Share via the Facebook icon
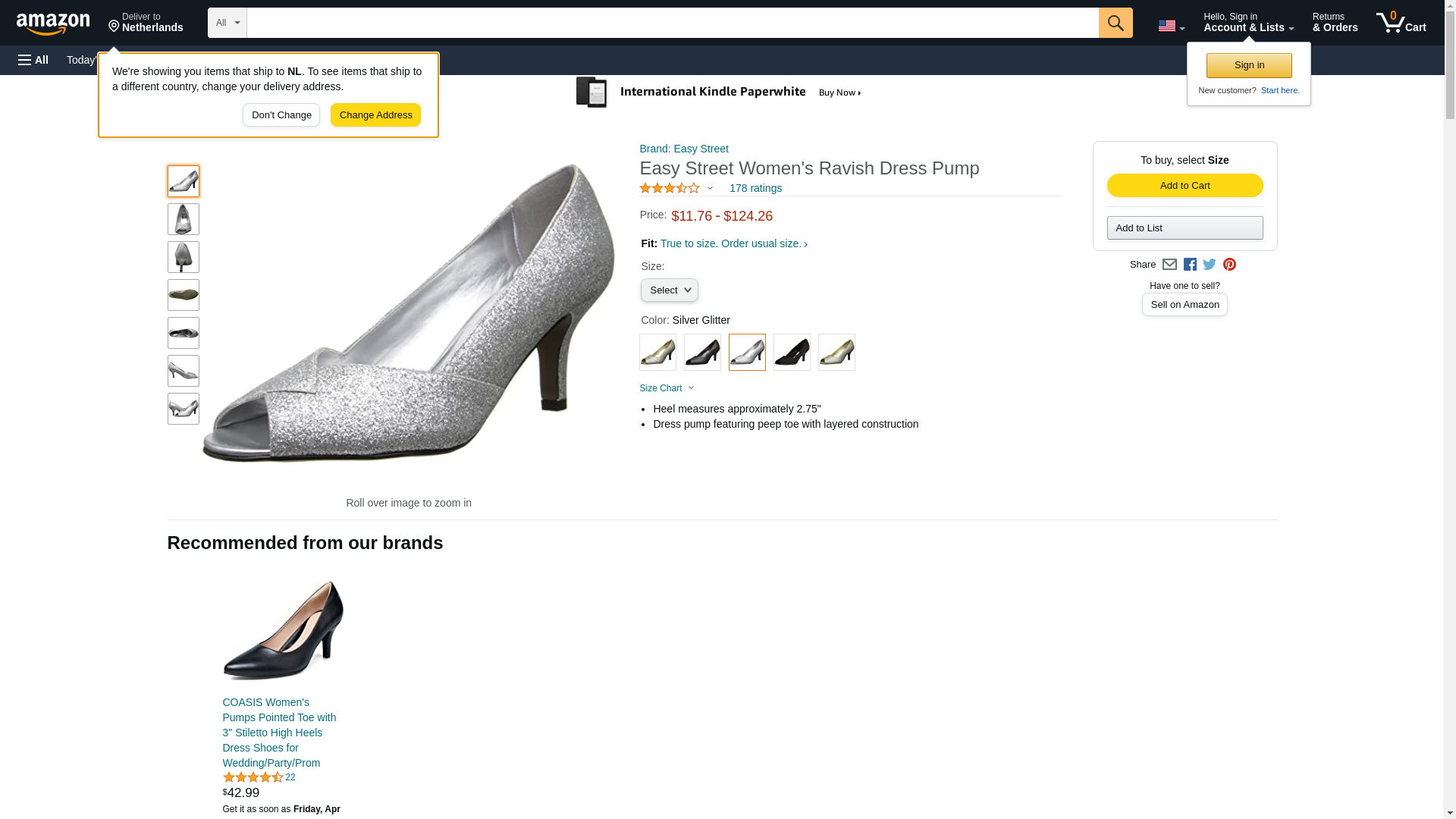Image resolution: width=1456 pixels, height=819 pixels. (x=1189, y=265)
